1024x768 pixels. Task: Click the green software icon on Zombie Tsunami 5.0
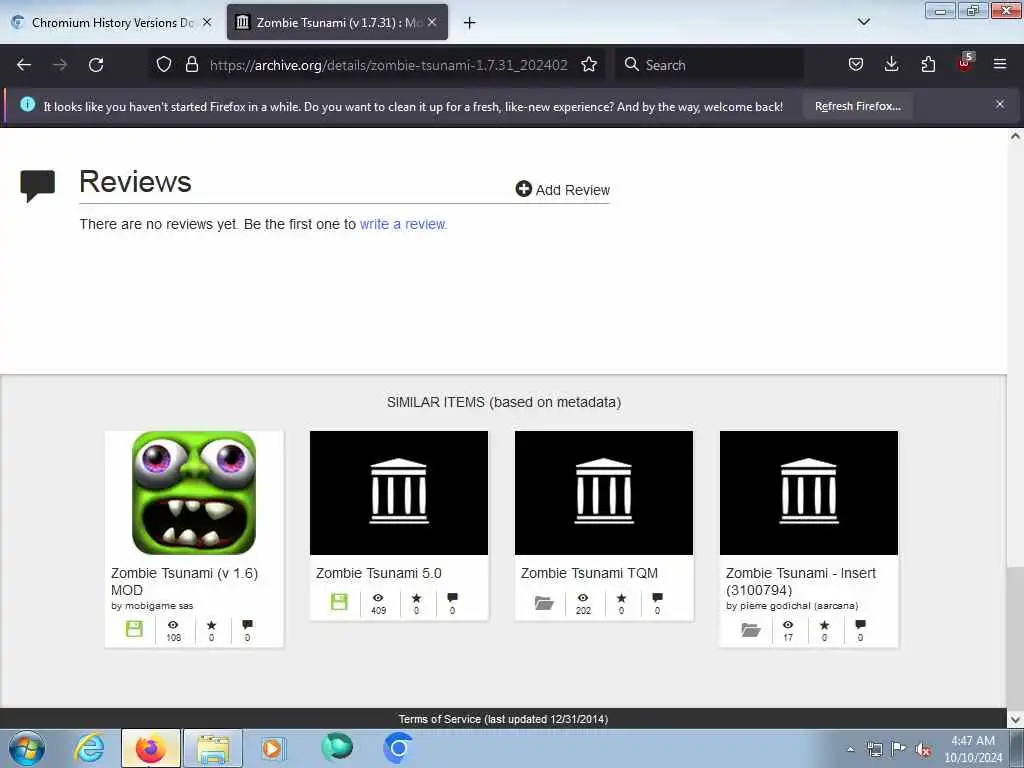[339, 601]
